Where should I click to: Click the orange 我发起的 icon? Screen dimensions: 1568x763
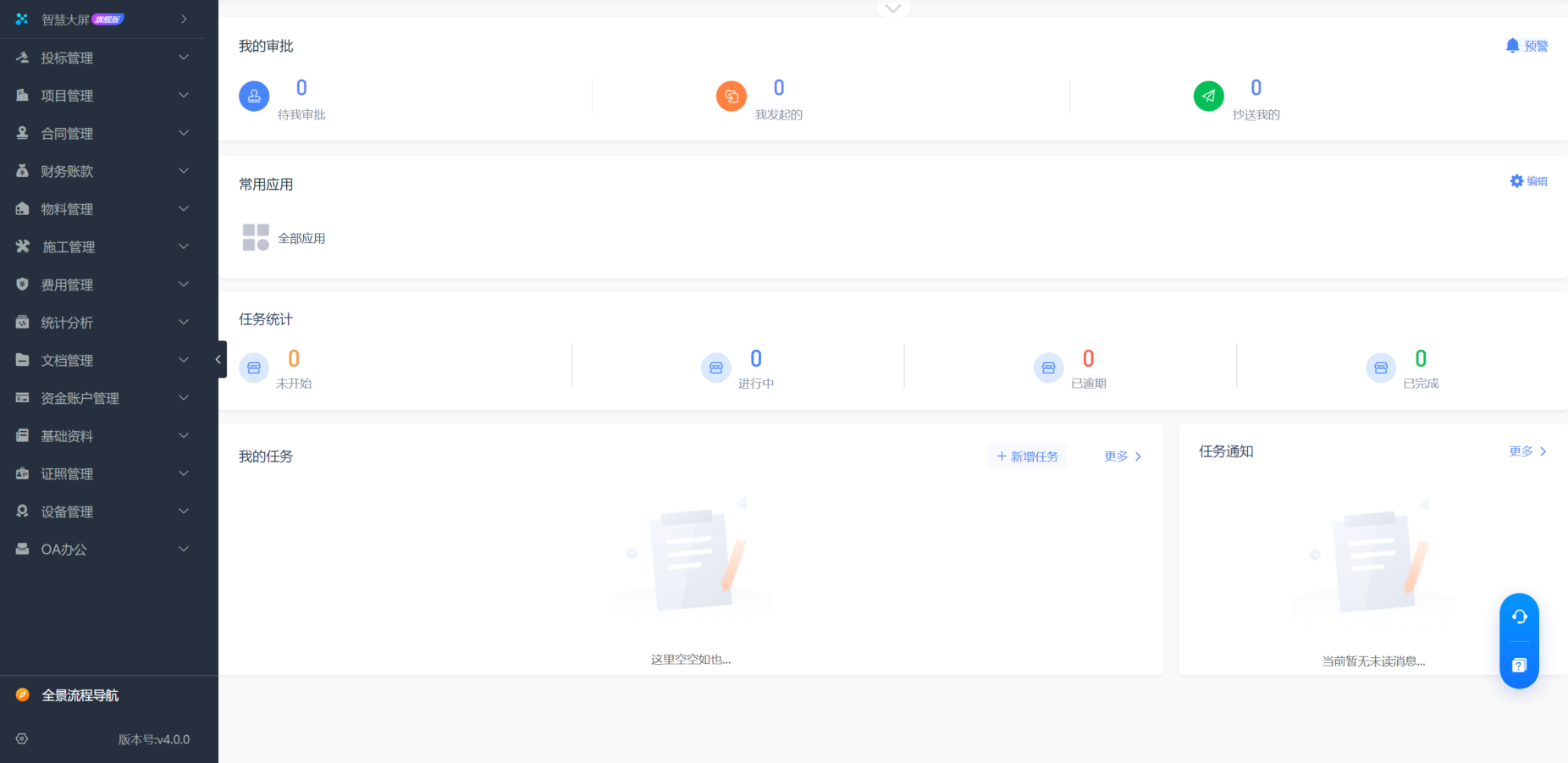(732, 97)
